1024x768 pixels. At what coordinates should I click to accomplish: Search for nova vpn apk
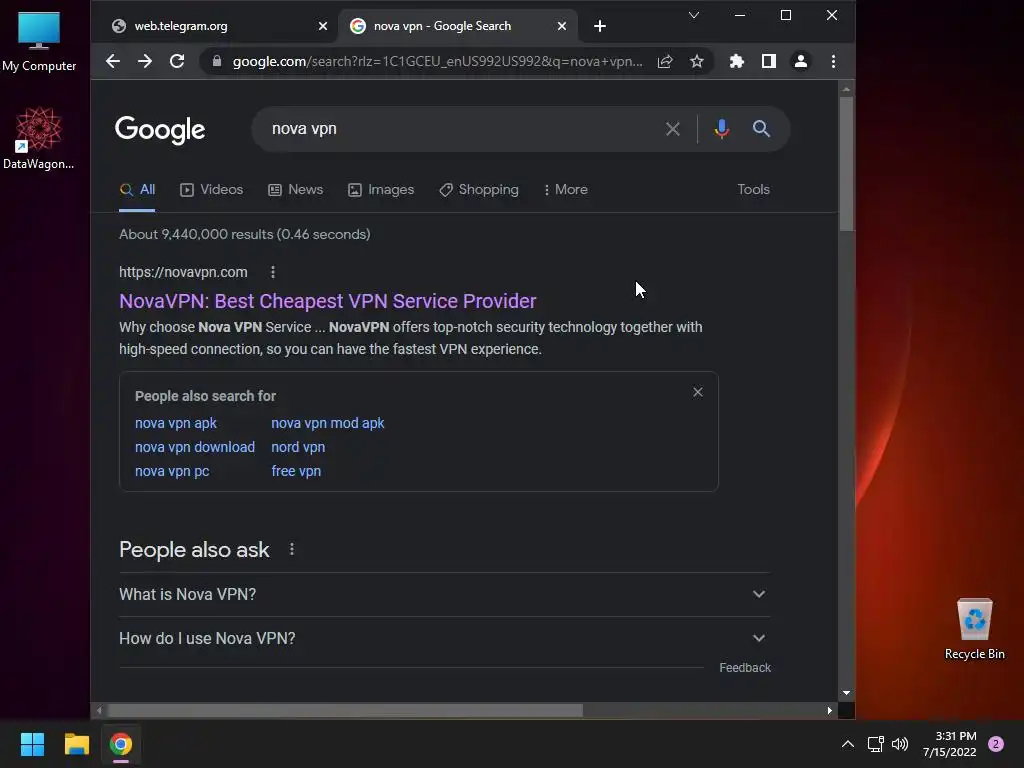(x=176, y=423)
